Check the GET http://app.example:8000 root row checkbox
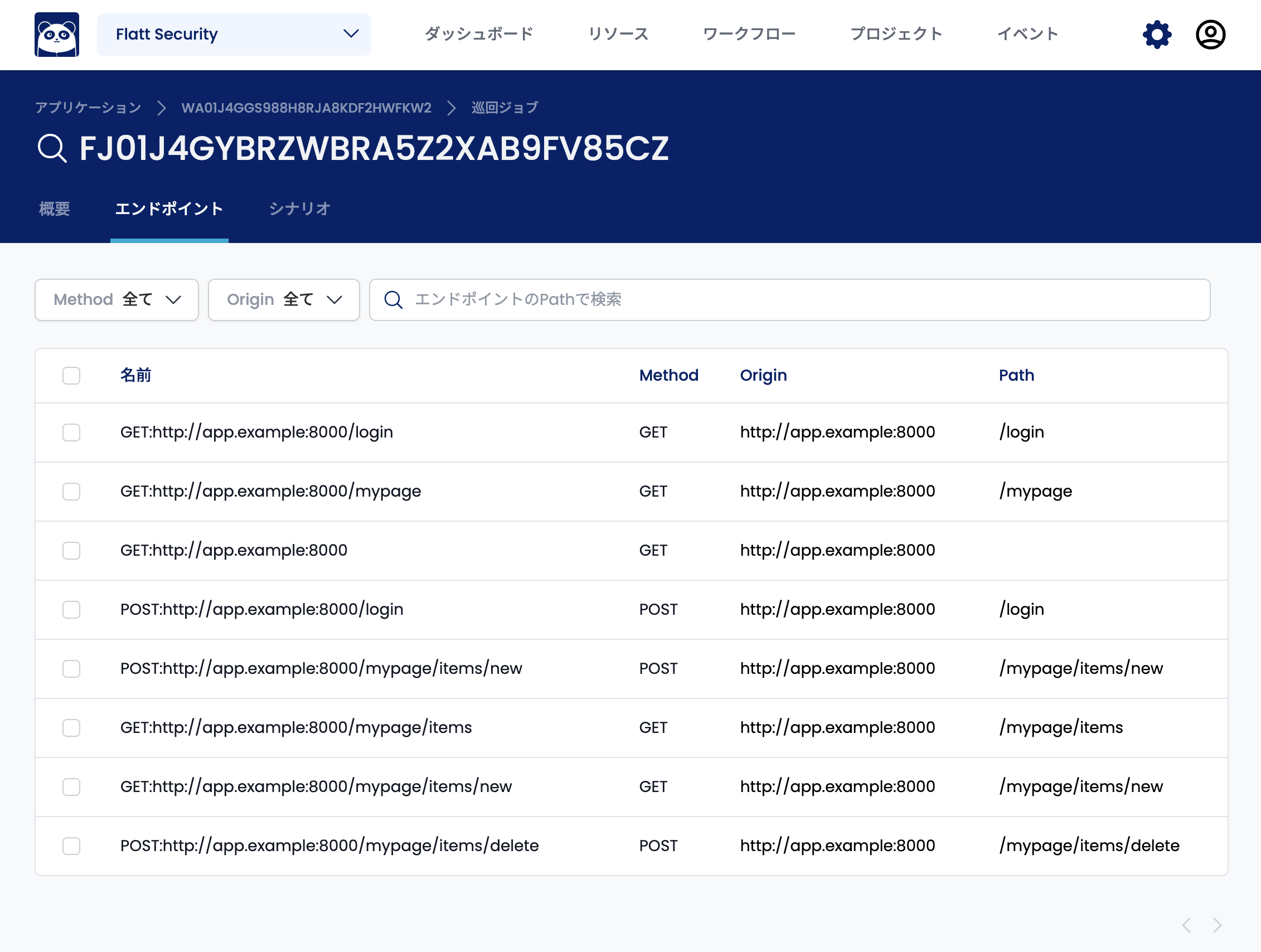 (x=71, y=551)
